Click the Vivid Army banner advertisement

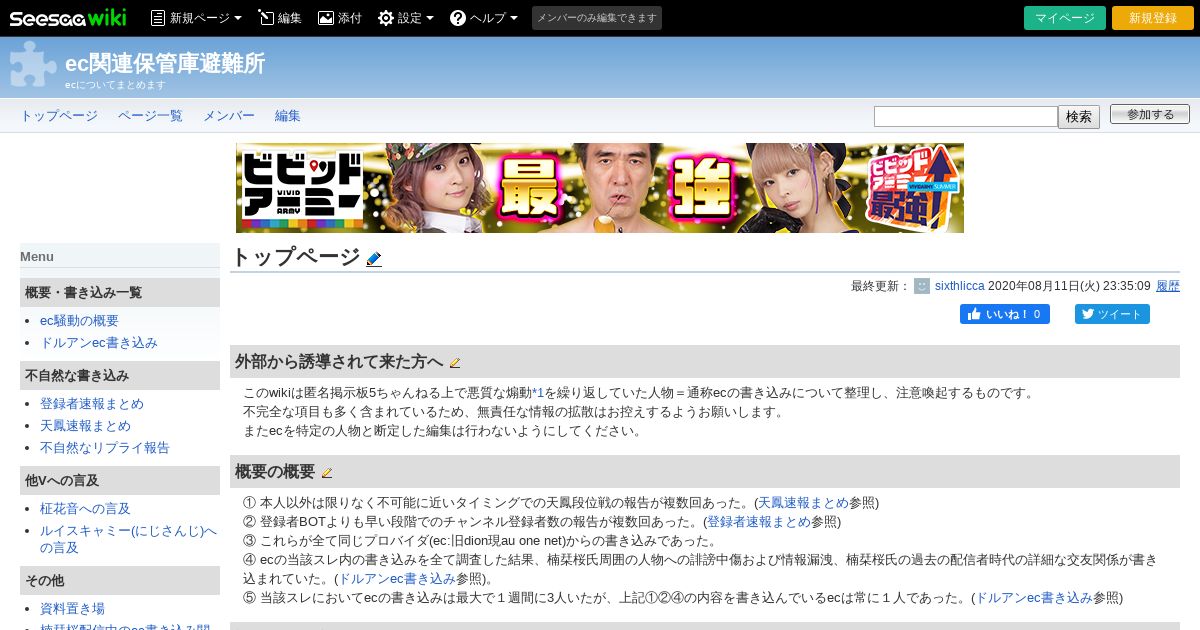click(x=600, y=188)
